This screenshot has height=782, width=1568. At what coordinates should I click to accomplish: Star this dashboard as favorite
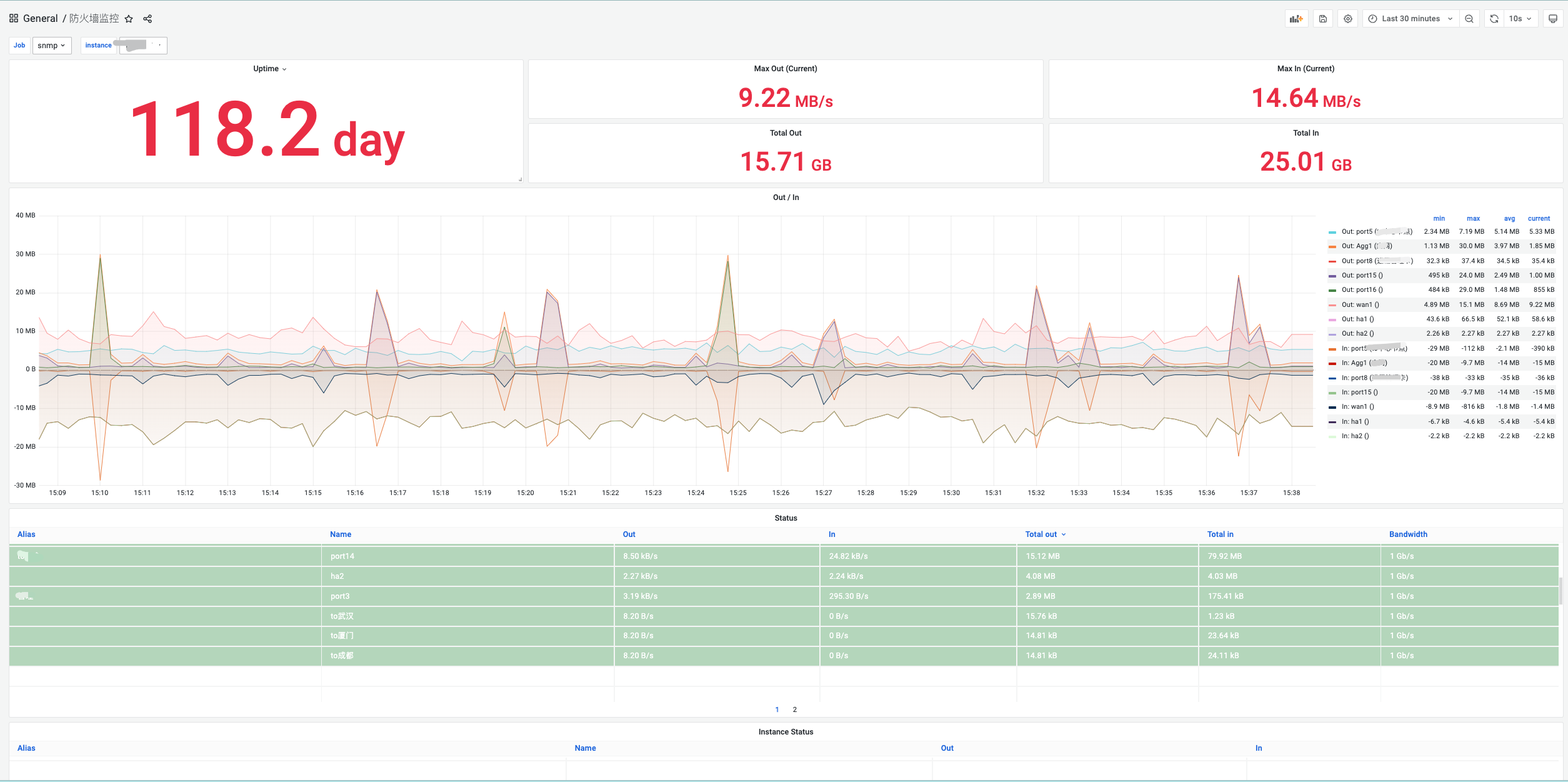129,19
